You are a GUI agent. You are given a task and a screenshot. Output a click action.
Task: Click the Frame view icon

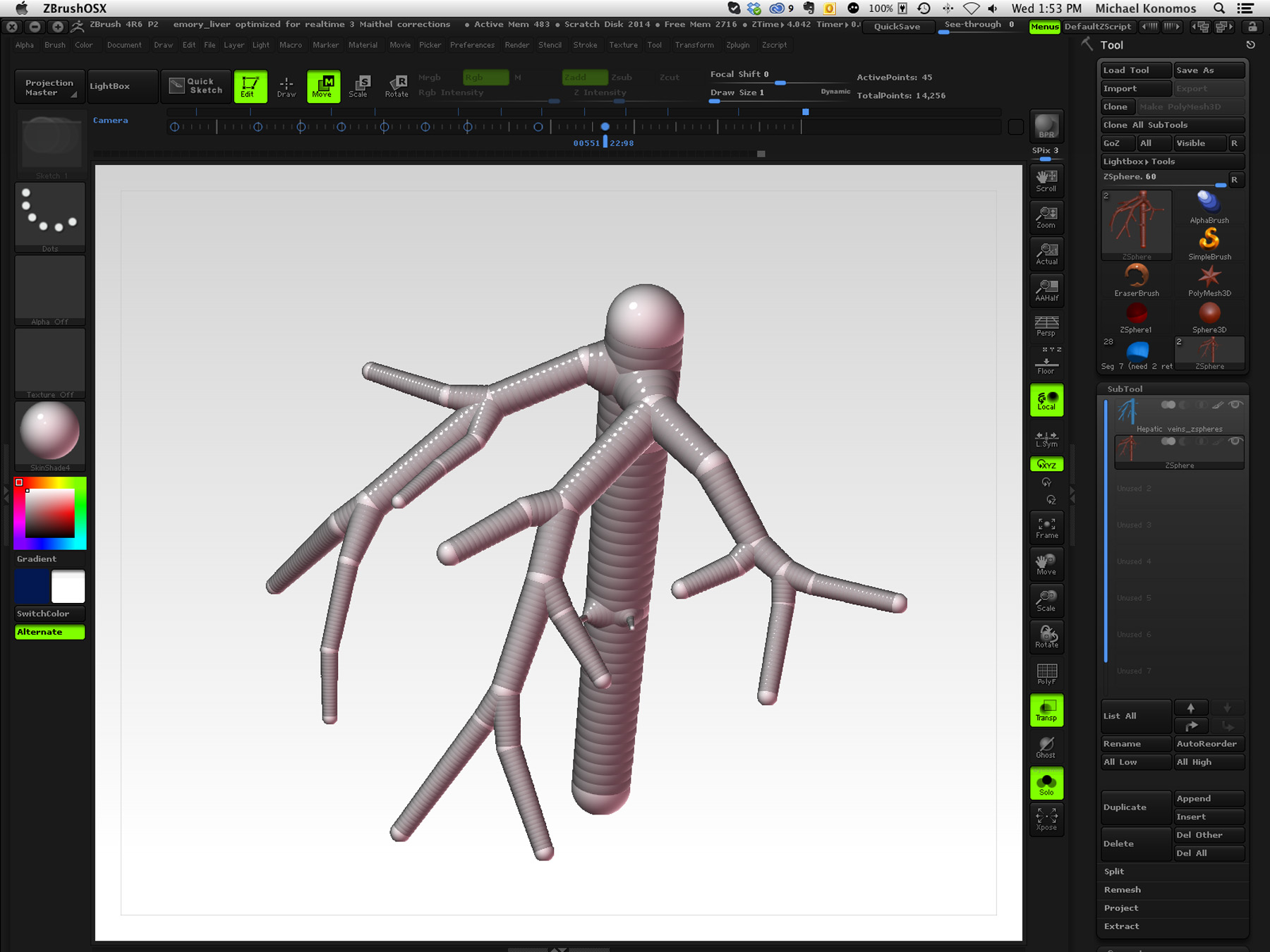tap(1046, 527)
